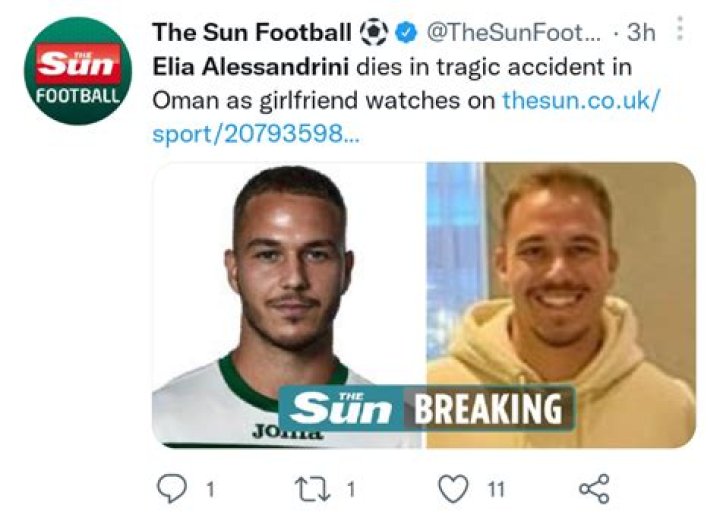Image resolution: width=720 pixels, height=521 pixels.
Task: Click the reply count number 1
Action: click(210, 489)
